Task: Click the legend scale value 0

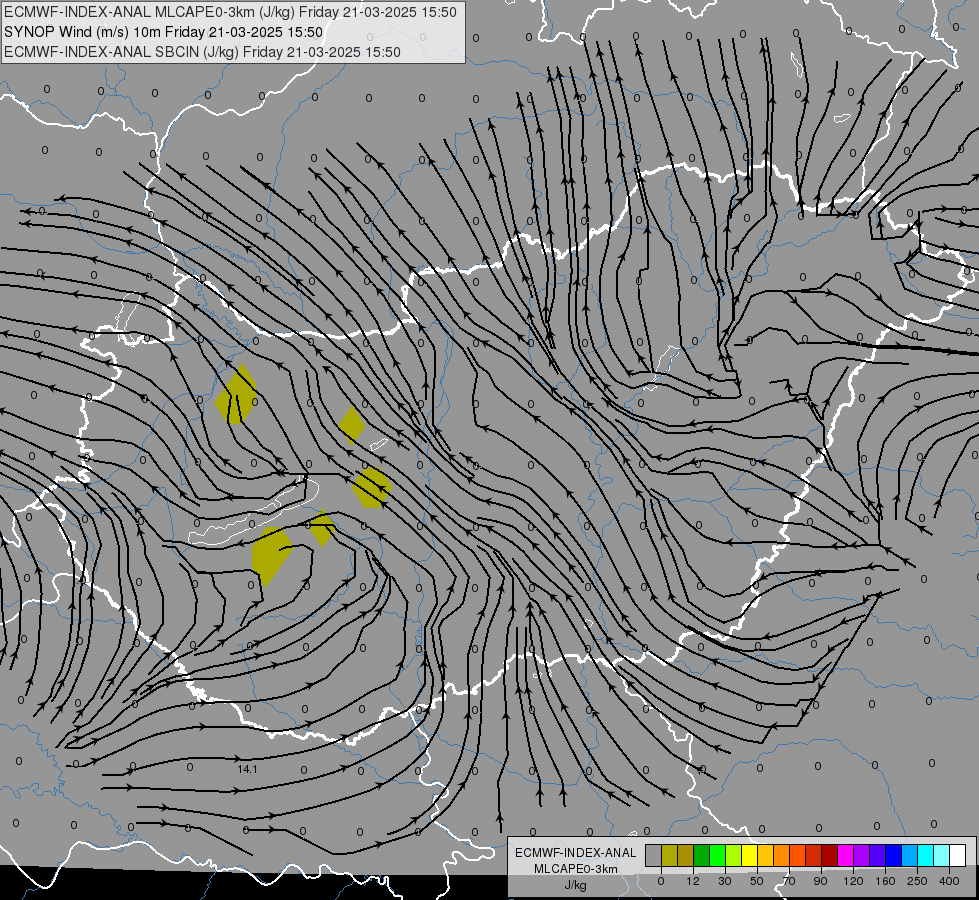Action: pyautogui.click(x=661, y=881)
